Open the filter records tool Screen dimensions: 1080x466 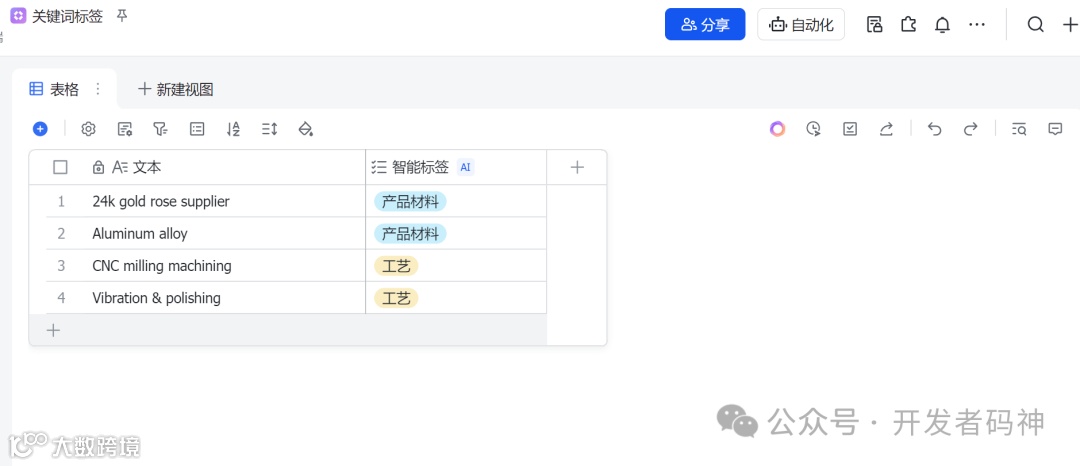click(x=160, y=129)
